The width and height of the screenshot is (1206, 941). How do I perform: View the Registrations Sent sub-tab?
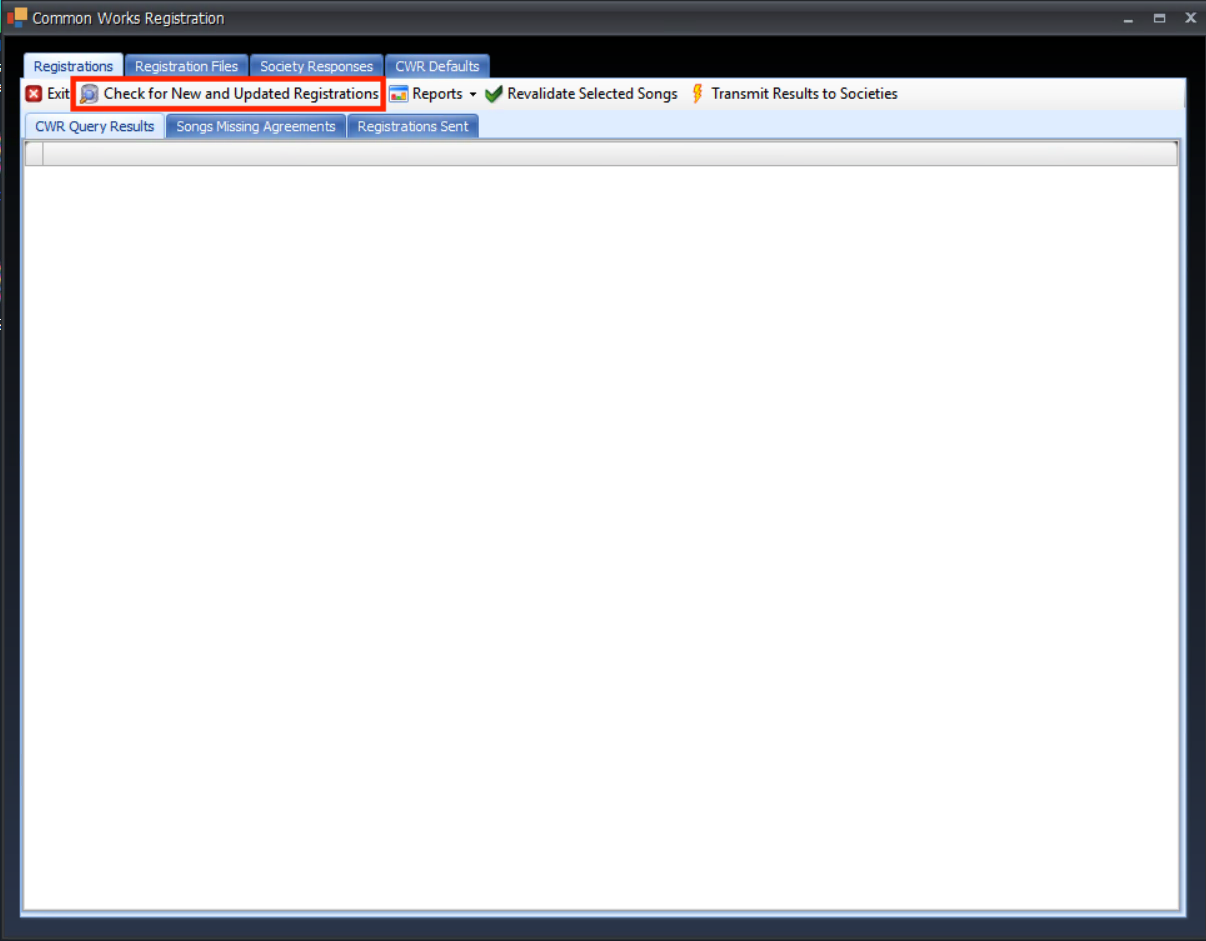click(x=412, y=126)
